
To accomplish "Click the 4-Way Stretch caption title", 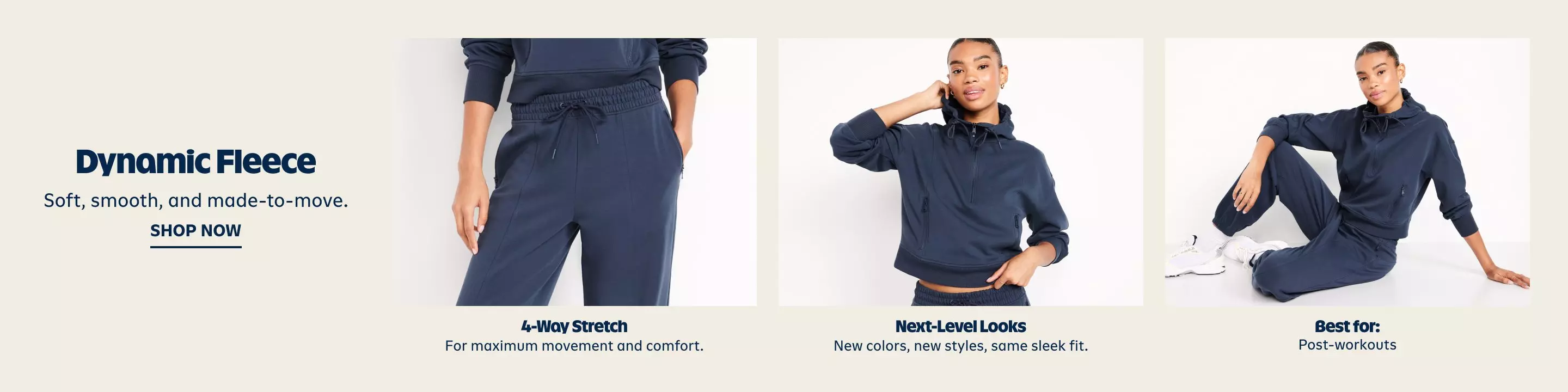I will click(574, 326).
